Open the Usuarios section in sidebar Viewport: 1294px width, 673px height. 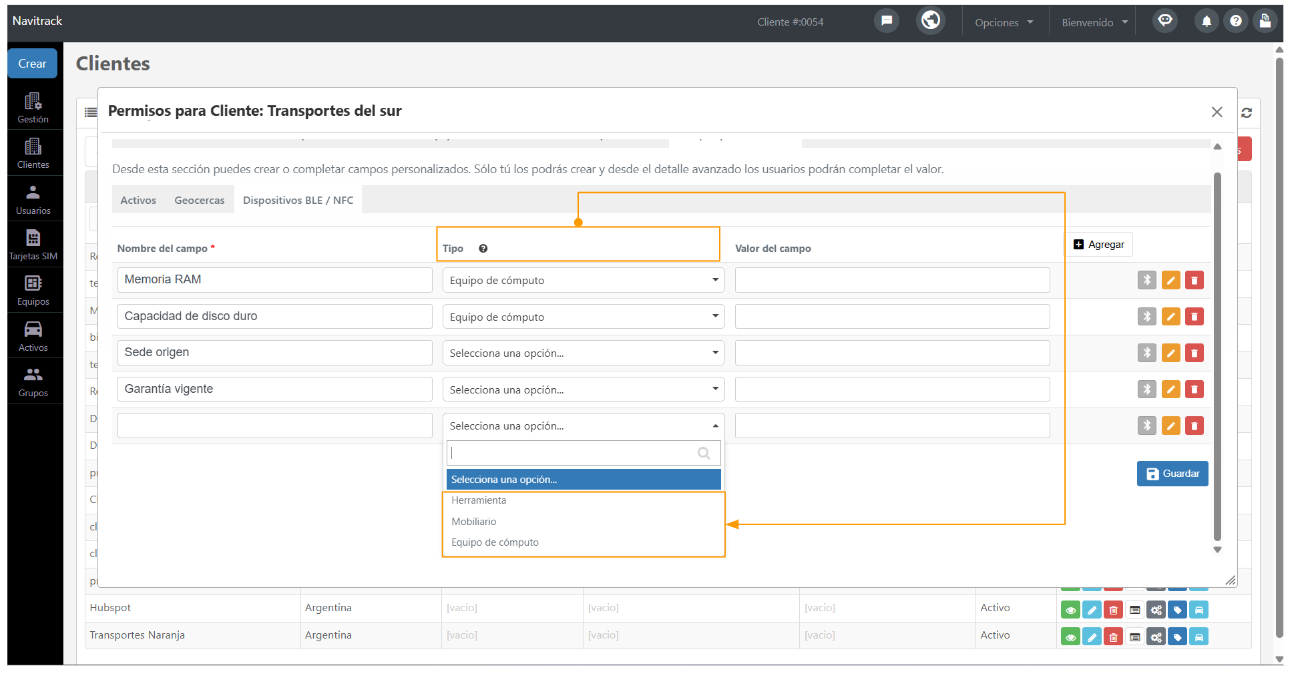32,199
